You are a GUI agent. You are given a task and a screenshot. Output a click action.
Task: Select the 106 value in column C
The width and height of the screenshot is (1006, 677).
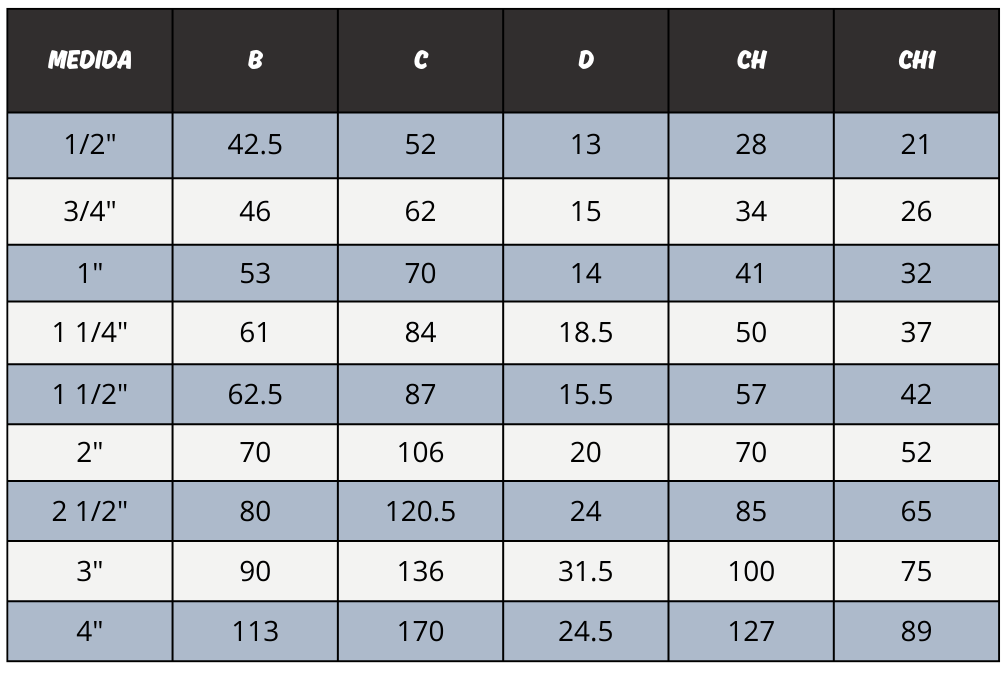coord(420,452)
